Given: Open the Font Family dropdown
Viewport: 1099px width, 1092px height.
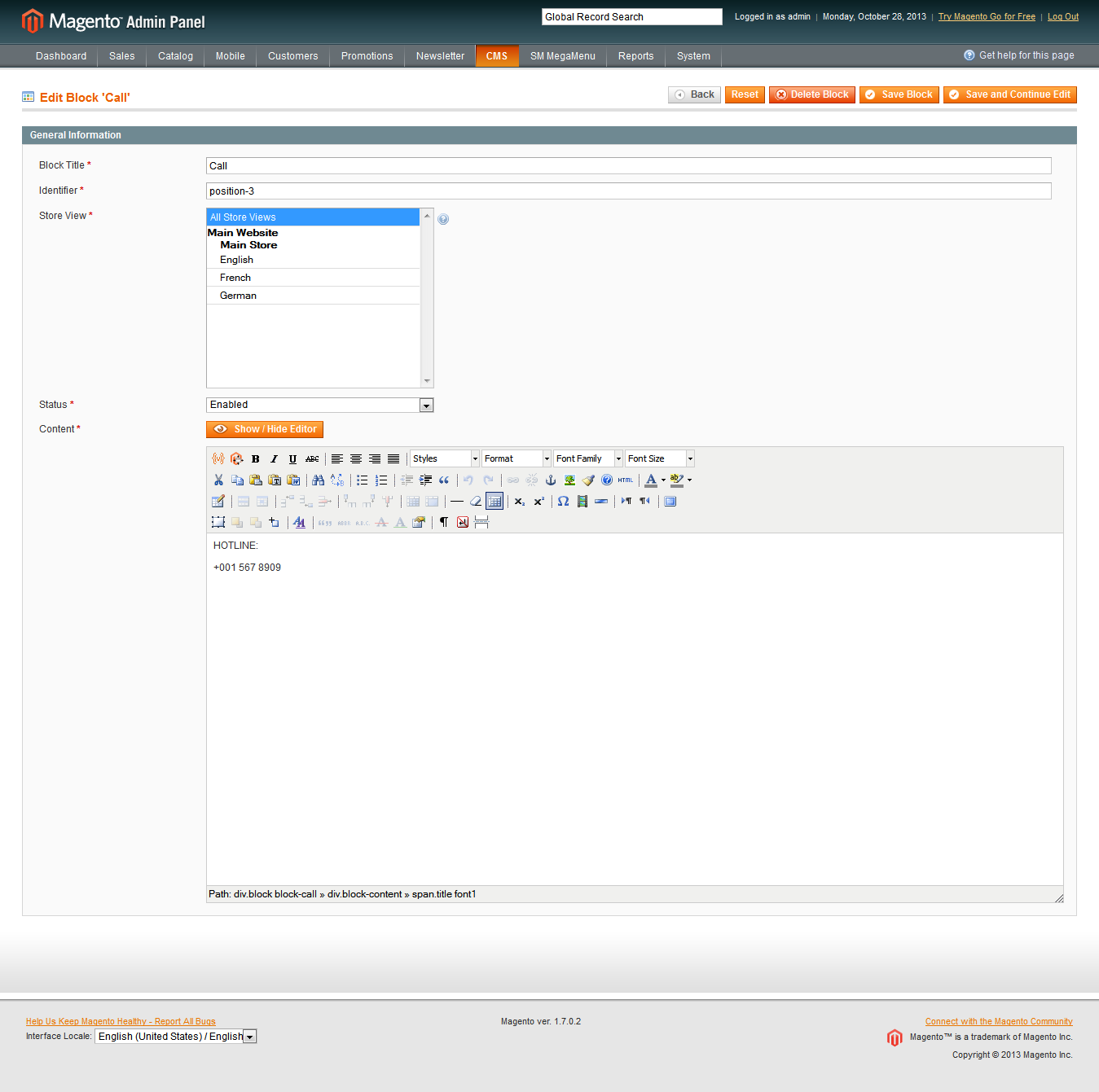Looking at the screenshot, I should coord(588,458).
